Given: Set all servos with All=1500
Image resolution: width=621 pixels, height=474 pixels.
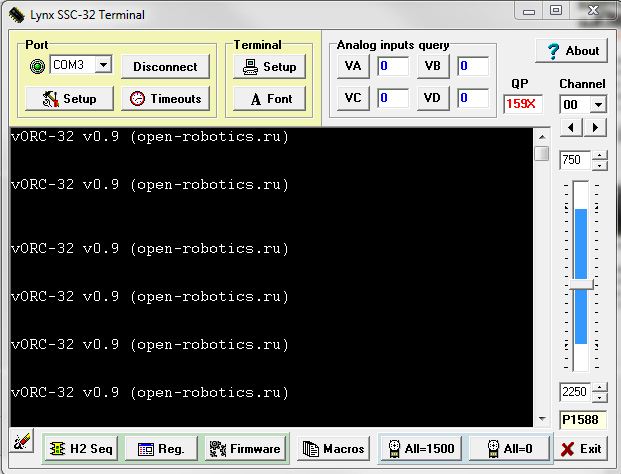Looking at the screenshot, I should tap(418, 449).
